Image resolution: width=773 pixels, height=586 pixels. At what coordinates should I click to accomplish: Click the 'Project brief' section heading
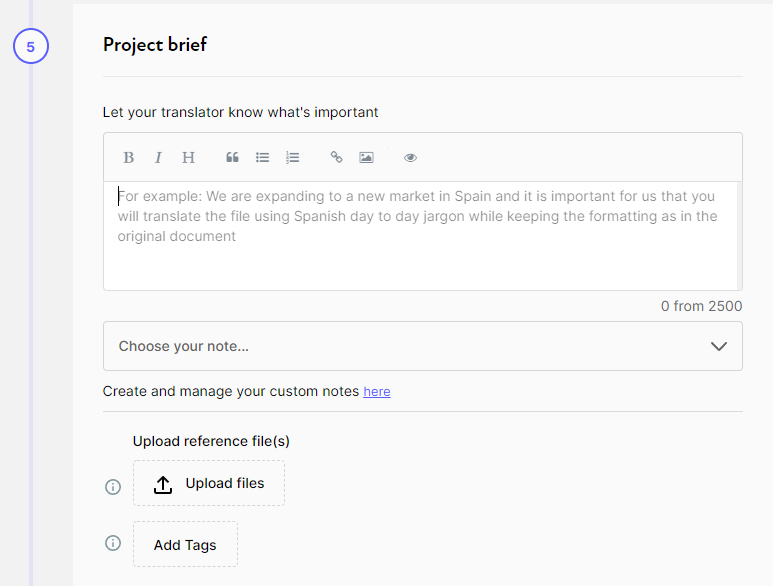(155, 45)
